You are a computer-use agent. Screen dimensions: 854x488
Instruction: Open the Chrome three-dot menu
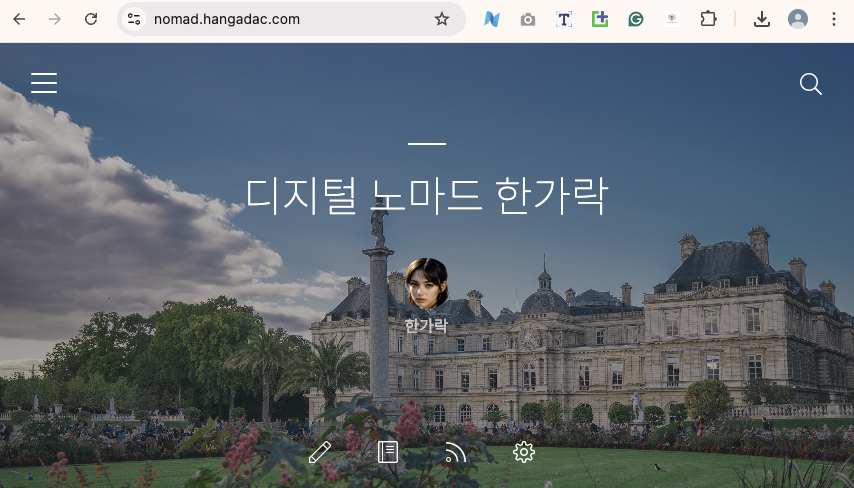834,19
